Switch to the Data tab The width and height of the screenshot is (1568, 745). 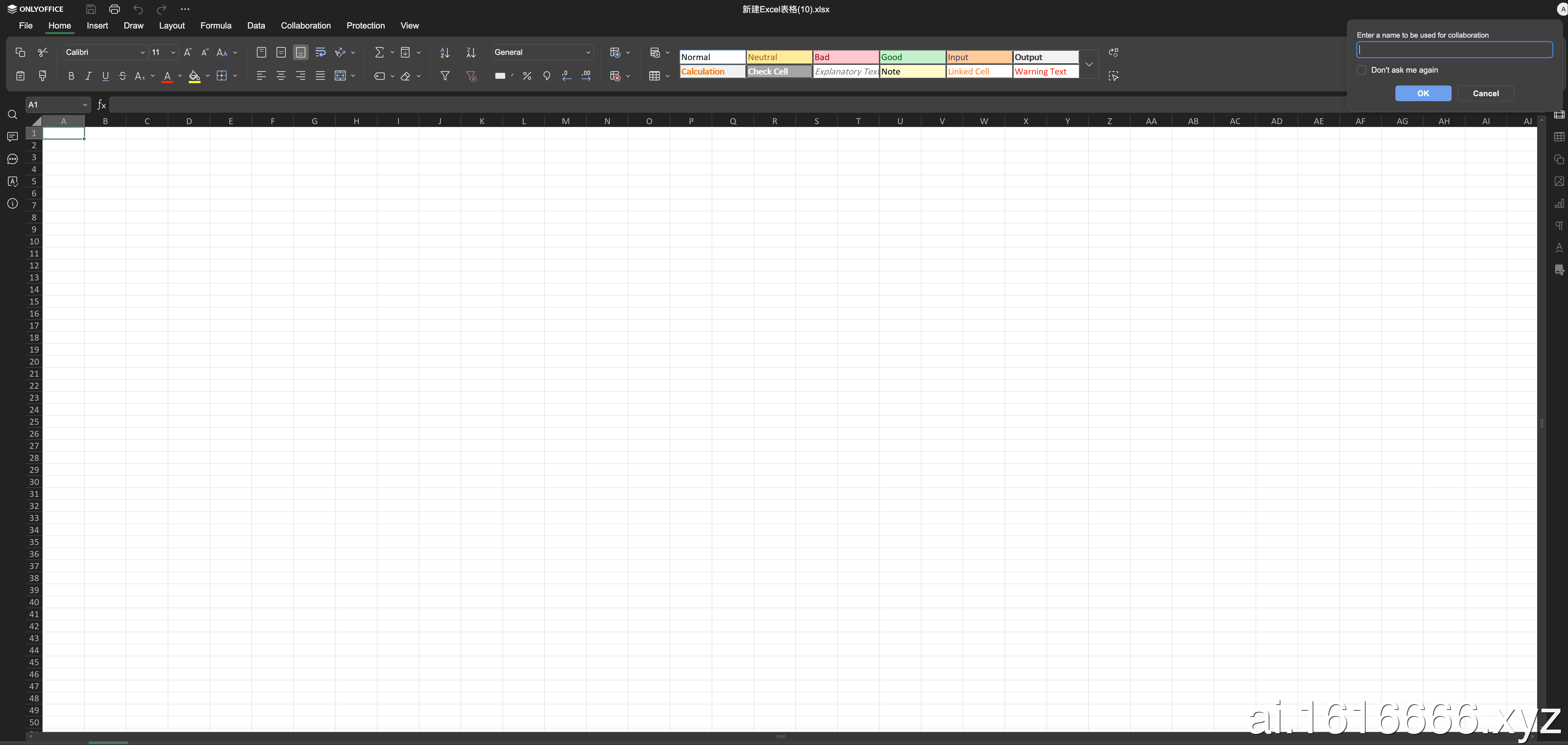coord(256,26)
